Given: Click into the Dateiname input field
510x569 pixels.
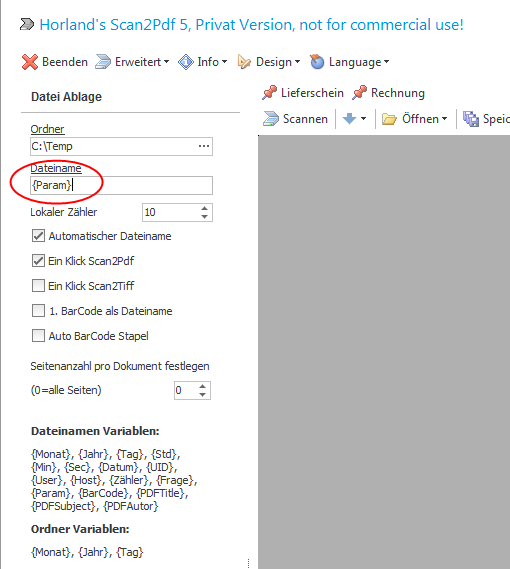Looking at the screenshot, I should coord(121,185).
